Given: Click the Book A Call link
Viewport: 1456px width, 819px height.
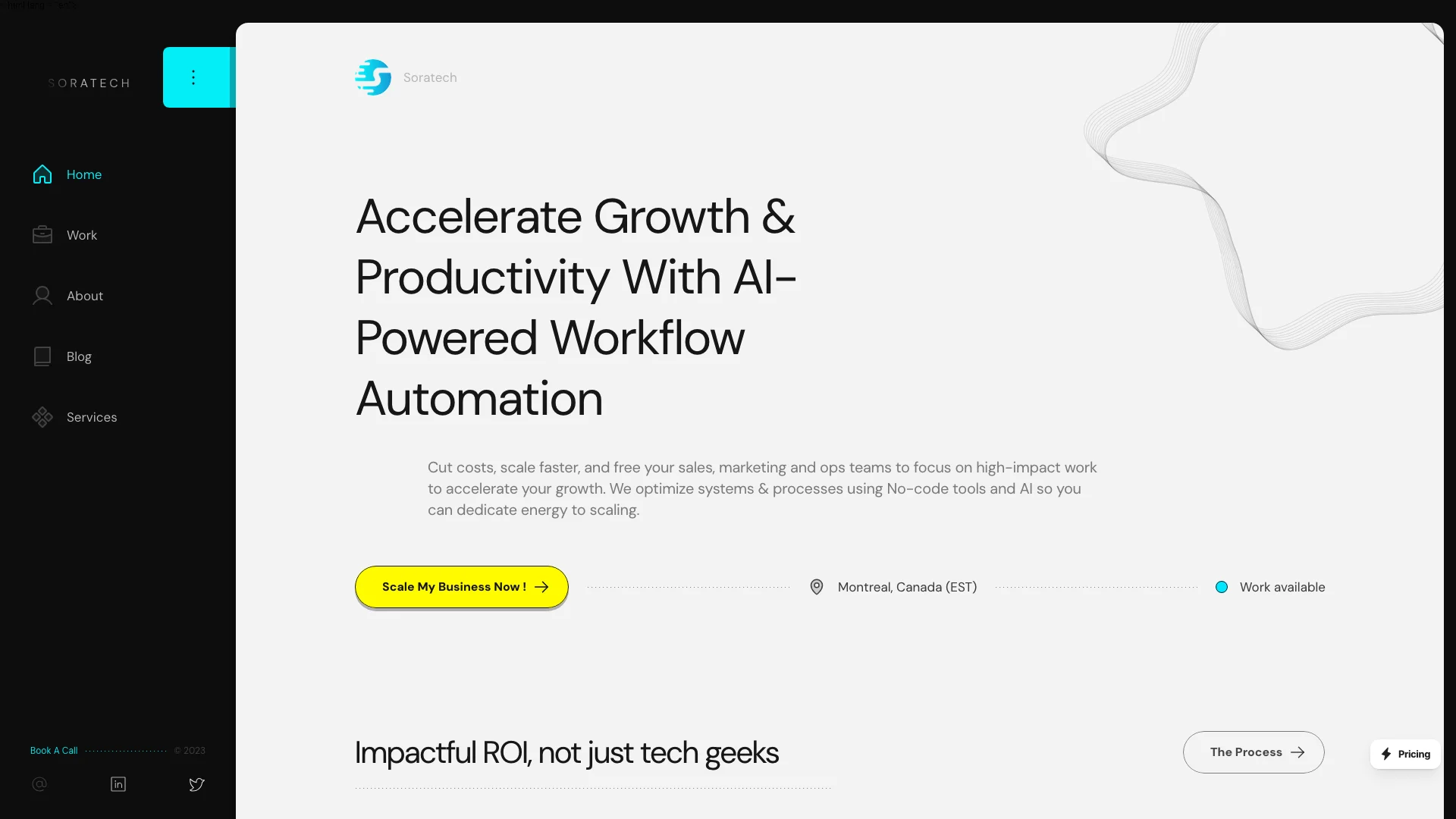Looking at the screenshot, I should point(54,750).
